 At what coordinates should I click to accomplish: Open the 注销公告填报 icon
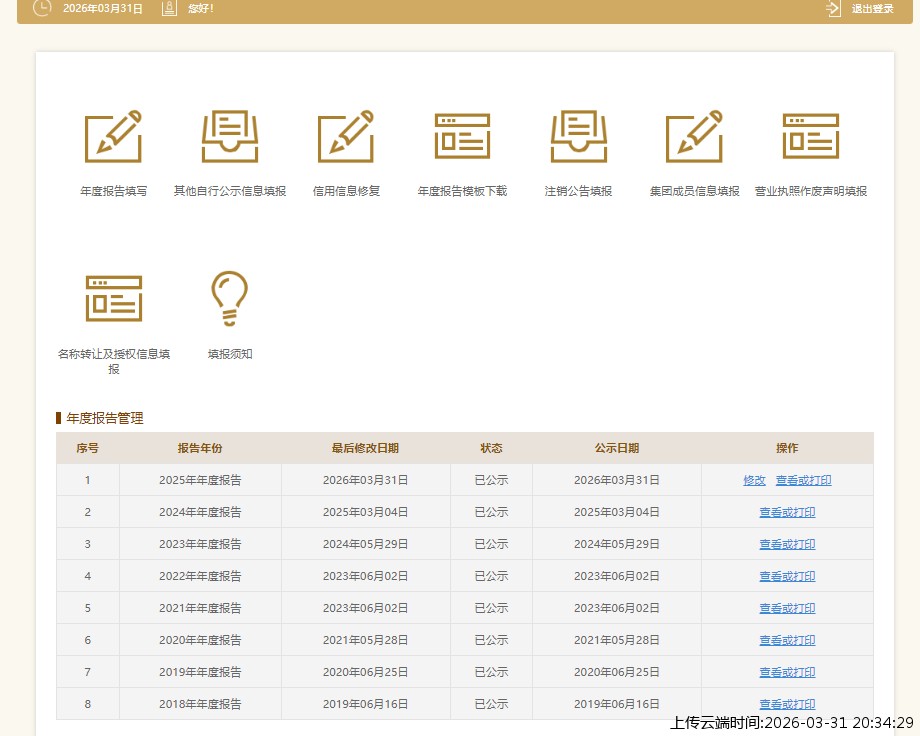[x=578, y=137]
